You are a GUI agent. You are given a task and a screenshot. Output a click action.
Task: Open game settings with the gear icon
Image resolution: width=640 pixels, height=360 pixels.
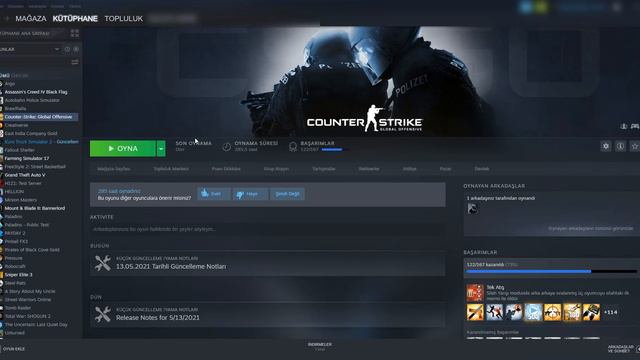click(x=606, y=146)
